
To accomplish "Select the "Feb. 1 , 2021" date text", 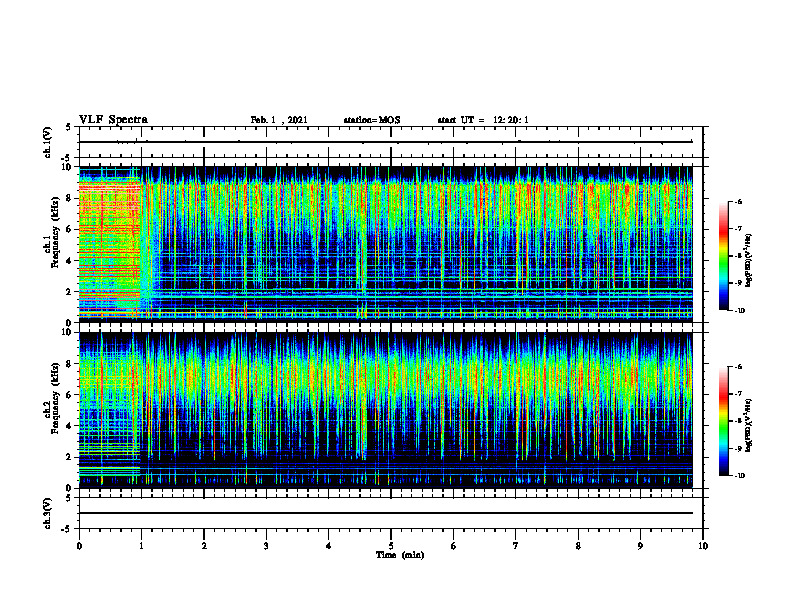I will point(279,120).
